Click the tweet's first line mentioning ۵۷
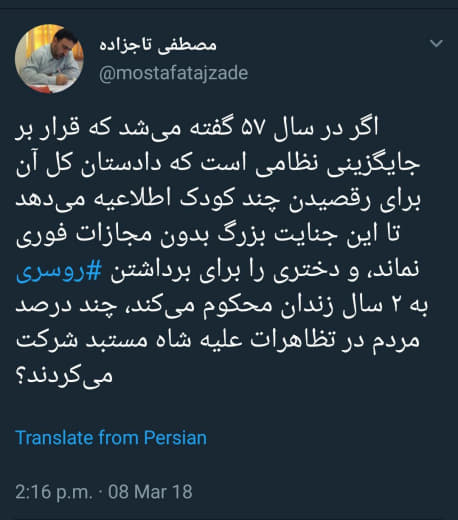The height and width of the screenshot is (520, 458). coord(197,129)
